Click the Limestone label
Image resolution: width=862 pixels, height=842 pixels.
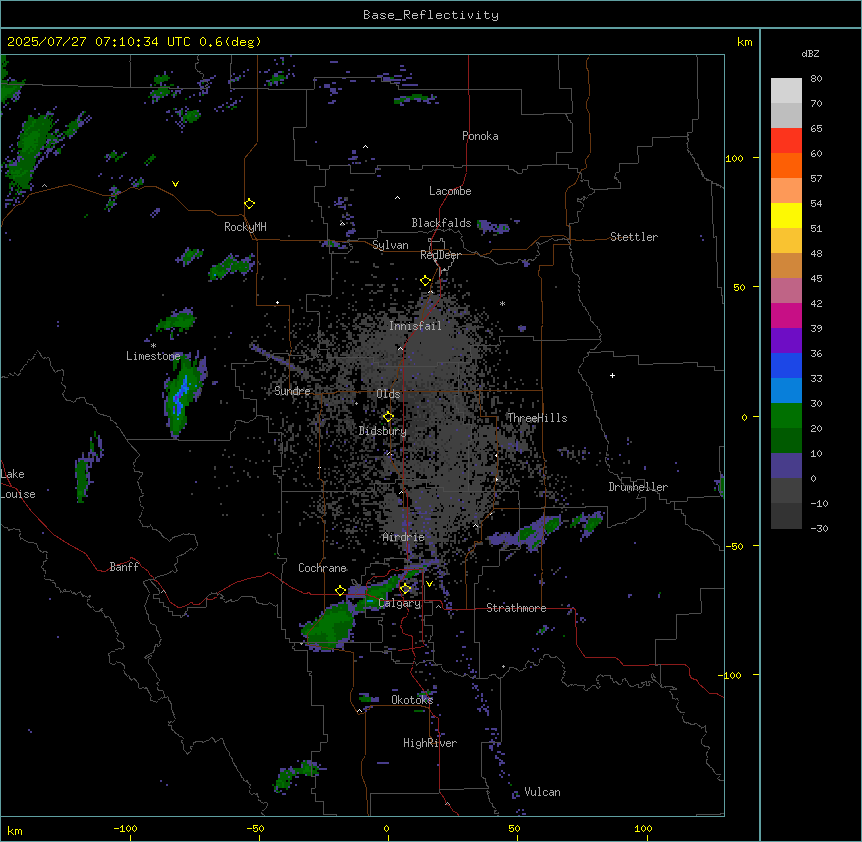[153, 356]
